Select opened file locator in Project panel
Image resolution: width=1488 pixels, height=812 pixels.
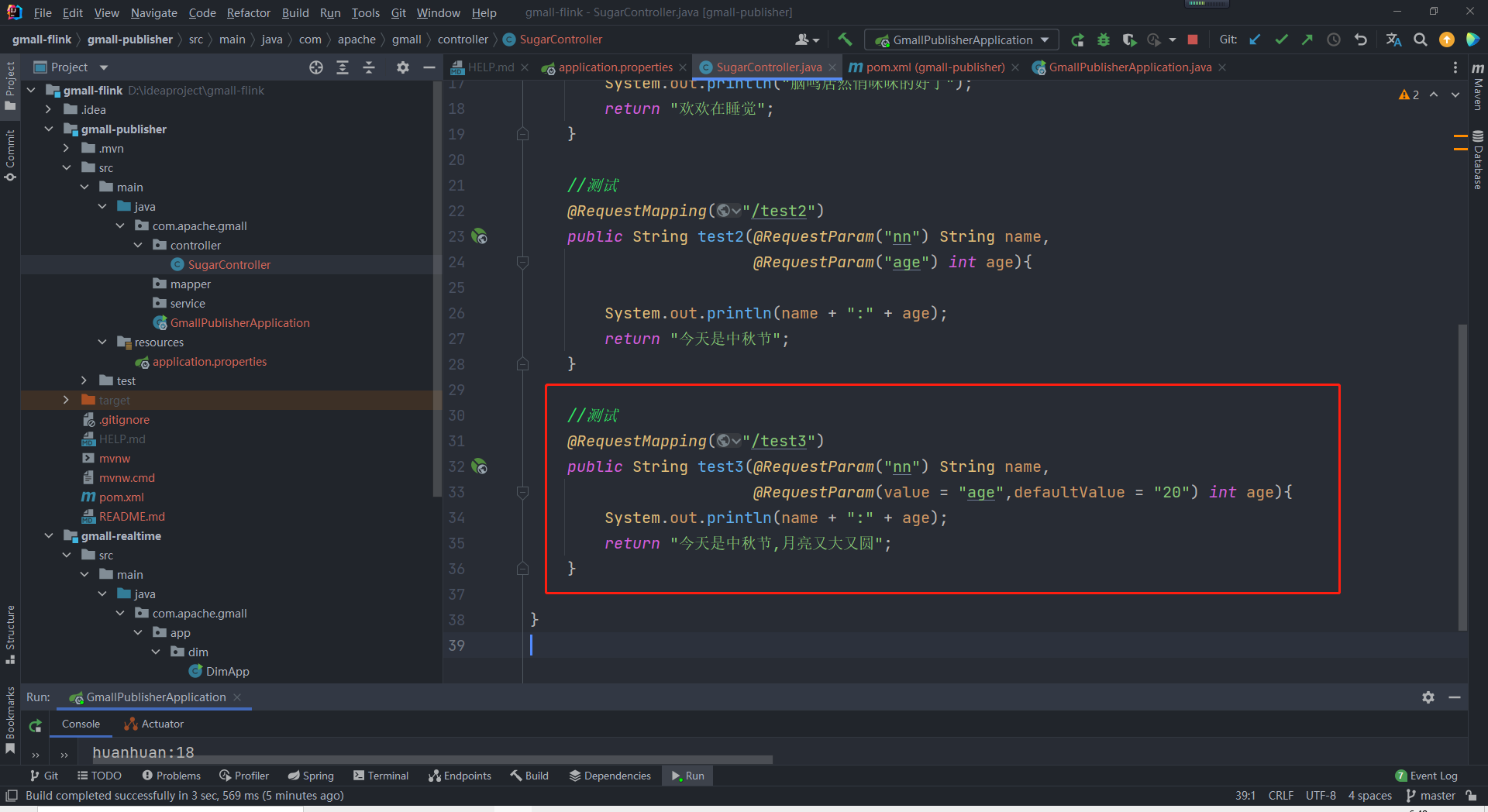[316, 67]
